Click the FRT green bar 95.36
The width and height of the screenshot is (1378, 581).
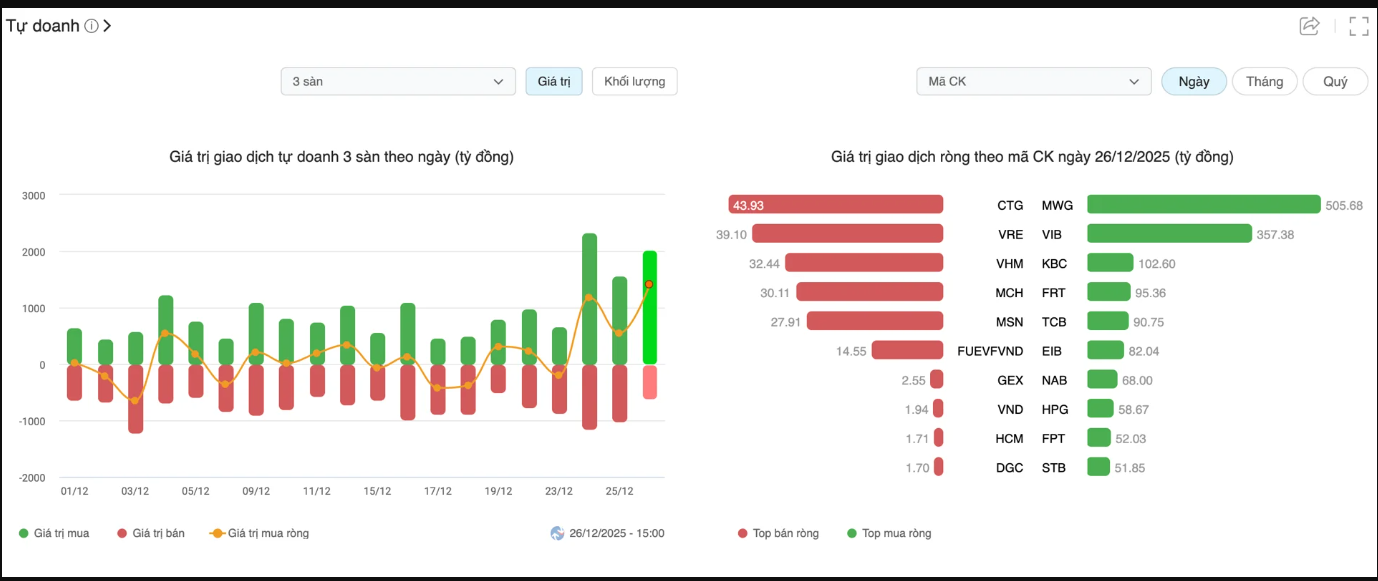[1109, 292]
